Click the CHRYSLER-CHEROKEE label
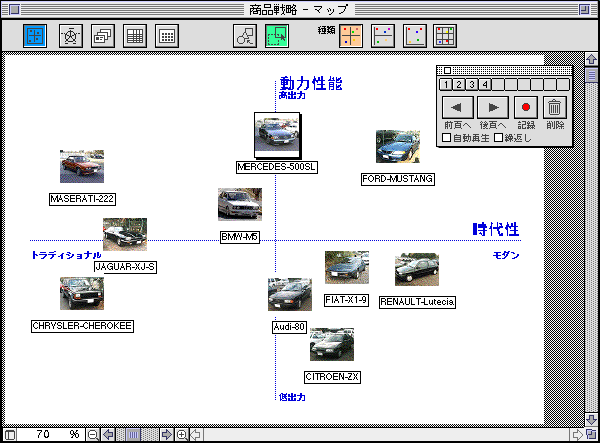Viewport: 600px width, 443px height. (x=82, y=326)
